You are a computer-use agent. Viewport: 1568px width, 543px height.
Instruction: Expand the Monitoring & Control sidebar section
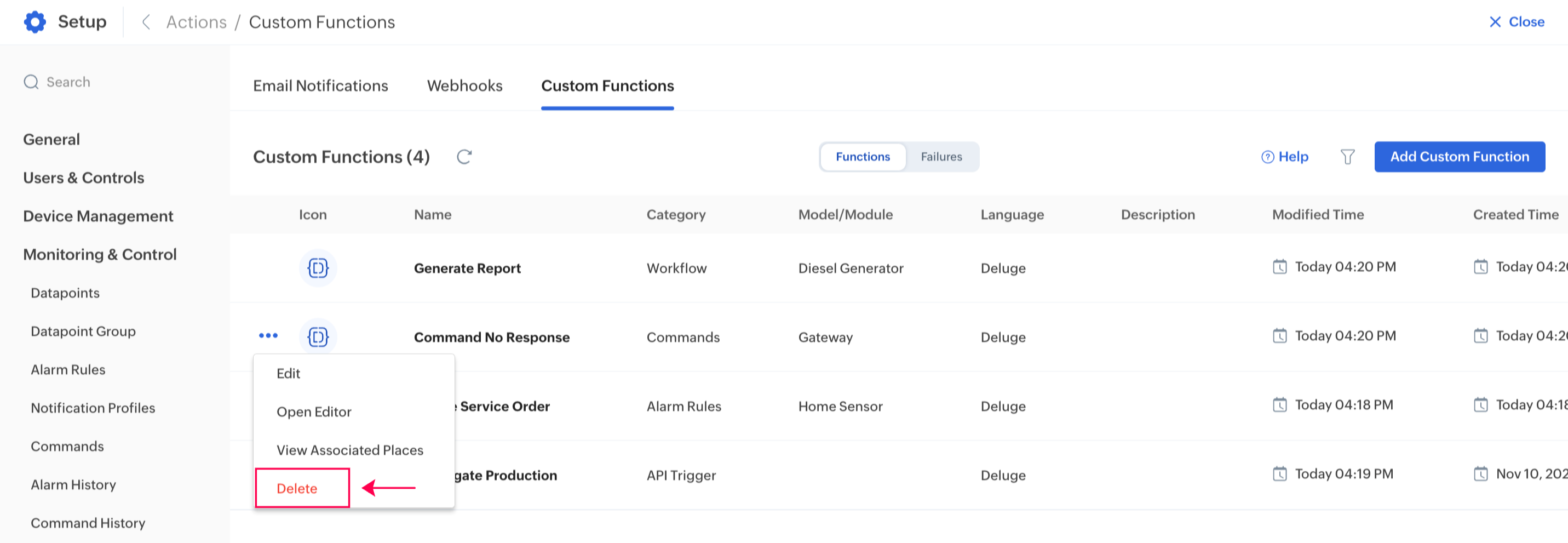100,254
